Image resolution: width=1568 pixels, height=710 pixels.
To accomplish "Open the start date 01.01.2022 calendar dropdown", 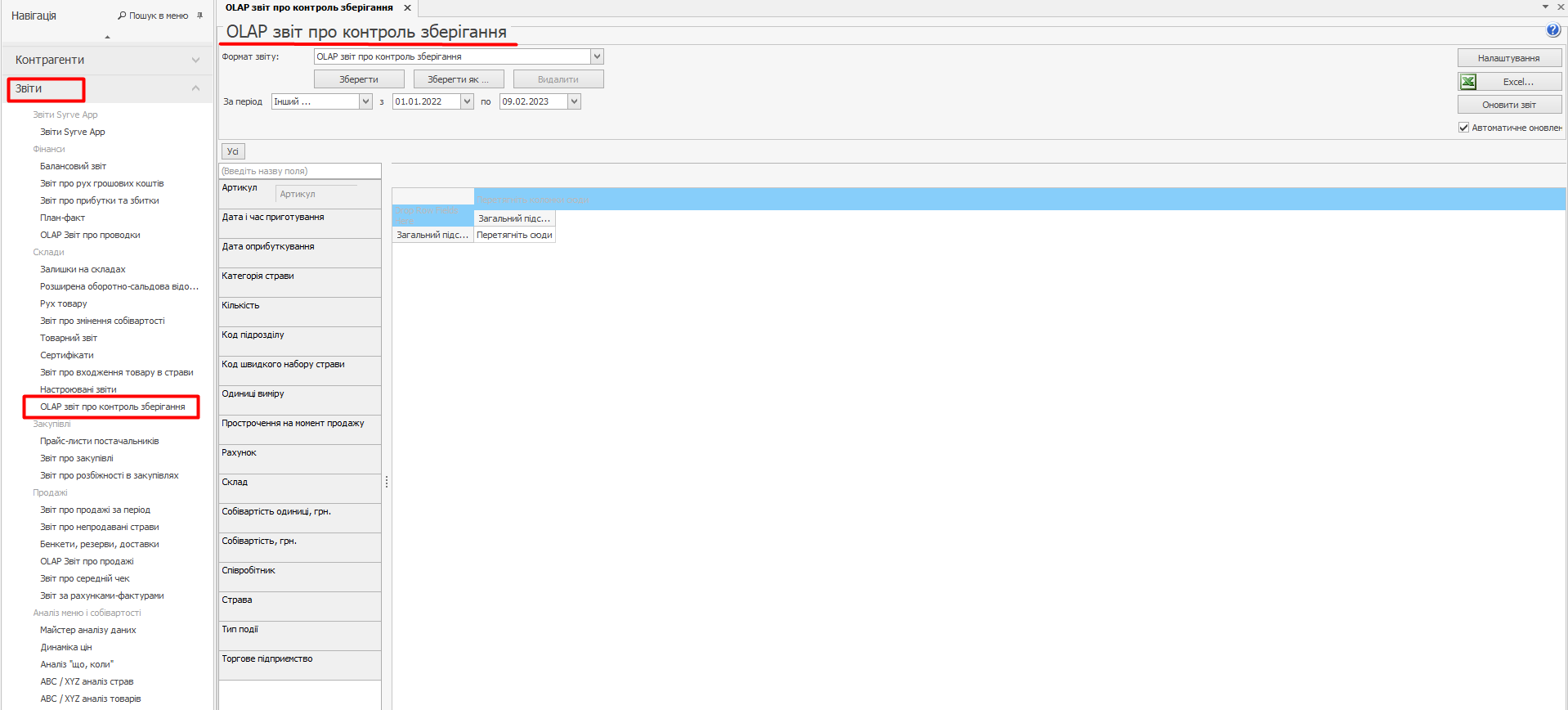I will coord(467,101).
